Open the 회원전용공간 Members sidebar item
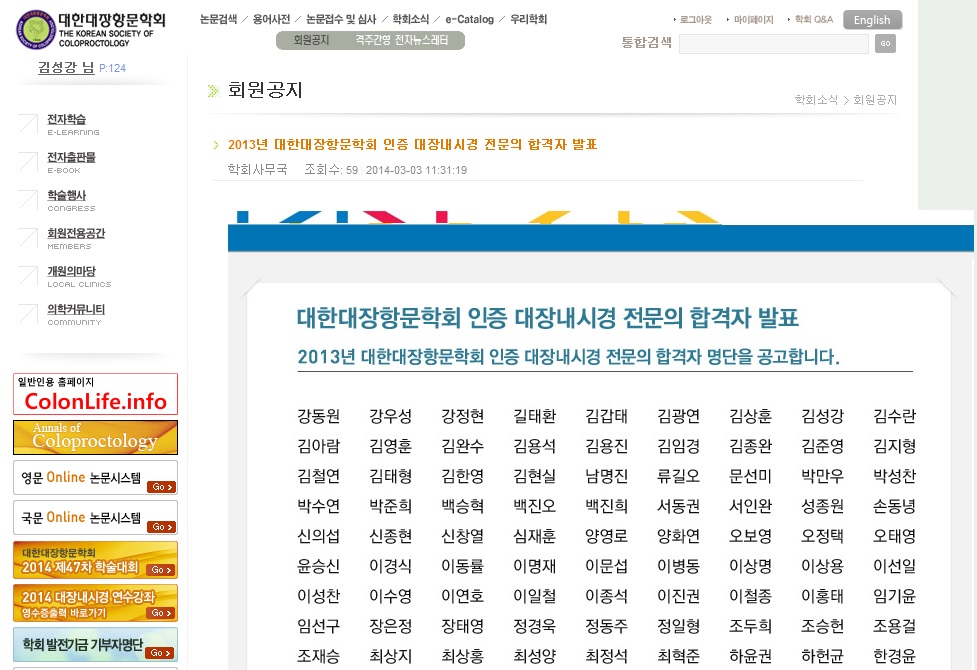This screenshot has height=670, width=977. (75, 238)
